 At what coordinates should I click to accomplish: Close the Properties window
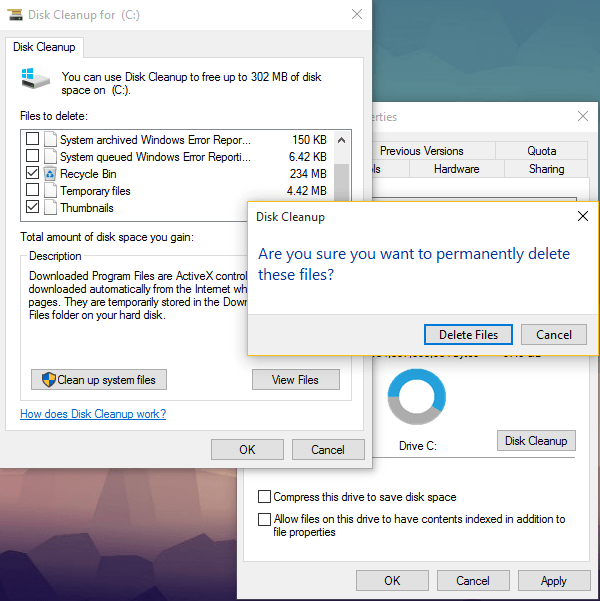pyautogui.click(x=583, y=116)
